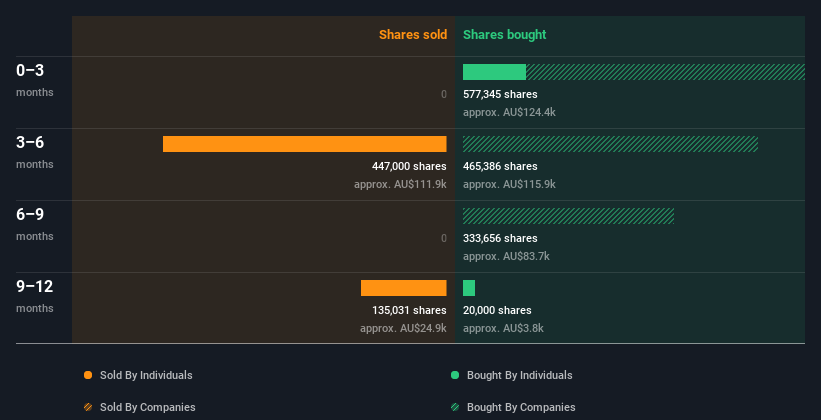The image size is (821, 420).
Task: Select the 'Bought By Individuals' legend label
Action: [x=519, y=375]
